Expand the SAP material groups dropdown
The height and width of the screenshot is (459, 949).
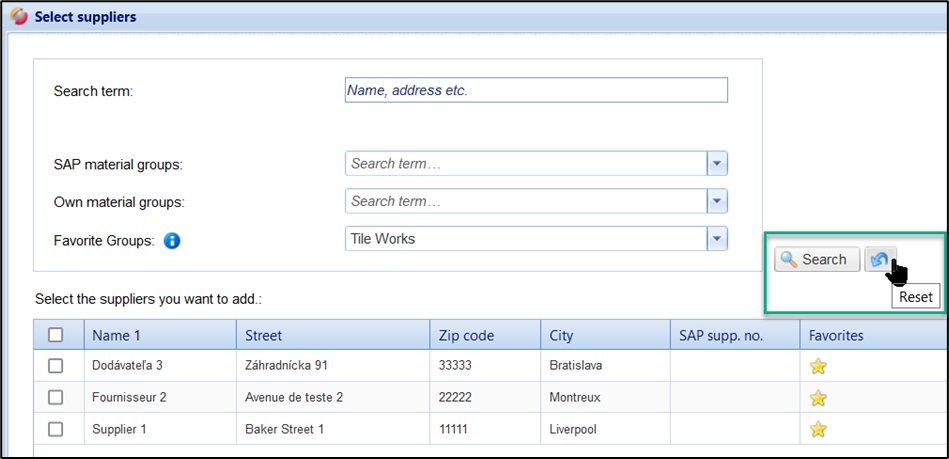pos(717,164)
